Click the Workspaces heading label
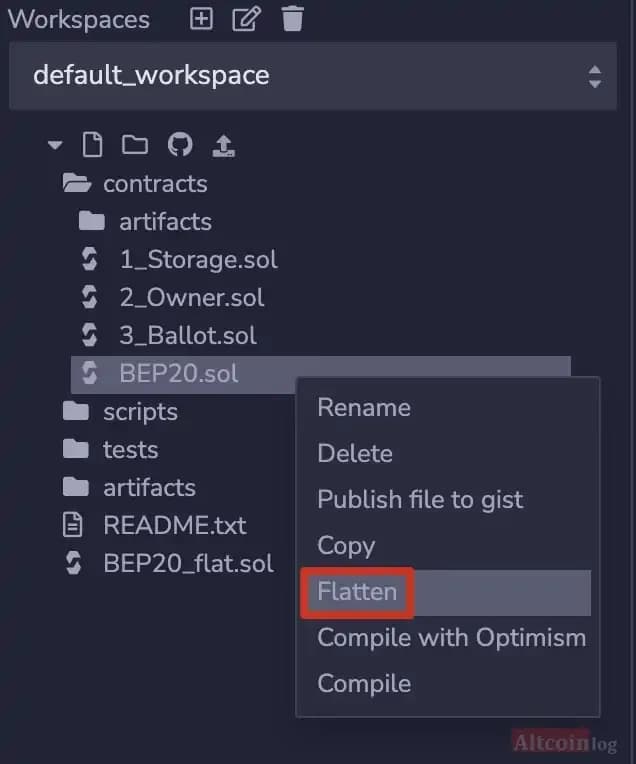This screenshot has width=636, height=764. coord(78,20)
